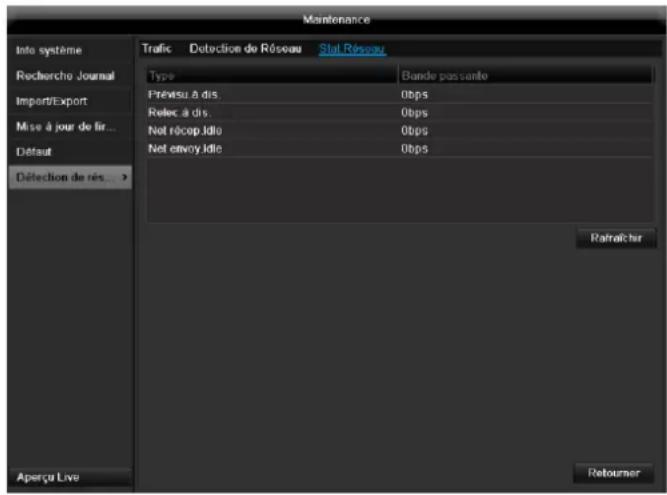Image resolution: width=667 pixels, height=495 pixels.
Task: Select the Net envoy.Idle row
Action: [186, 149]
